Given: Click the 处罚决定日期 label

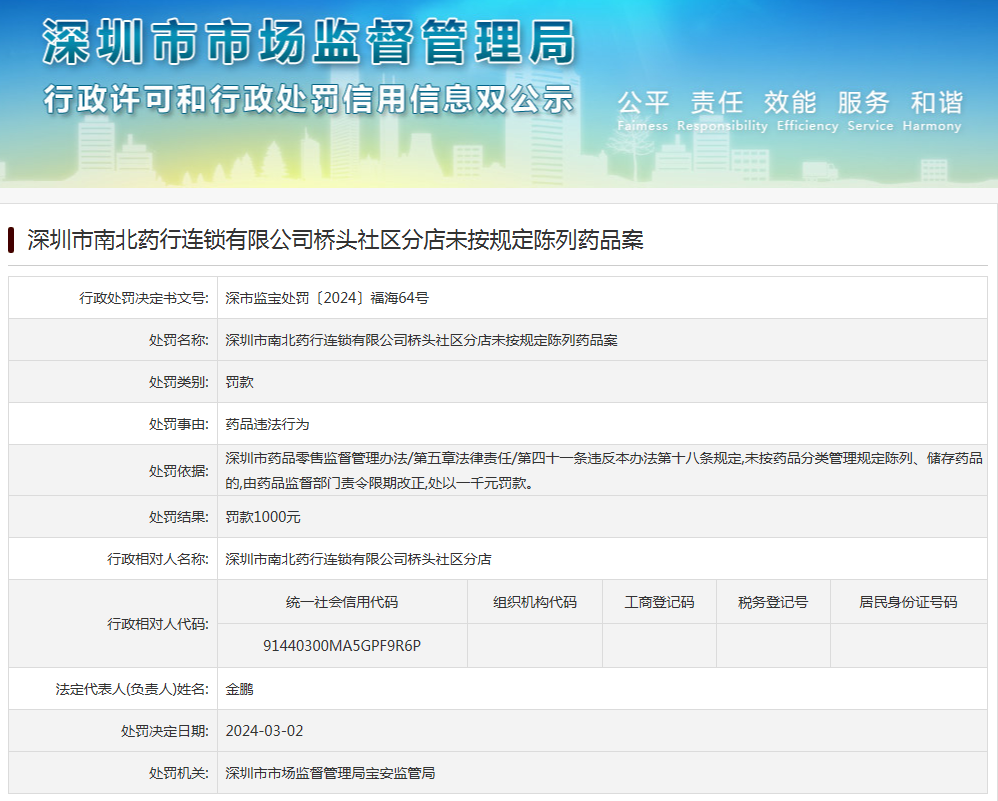Looking at the screenshot, I should tap(165, 731).
